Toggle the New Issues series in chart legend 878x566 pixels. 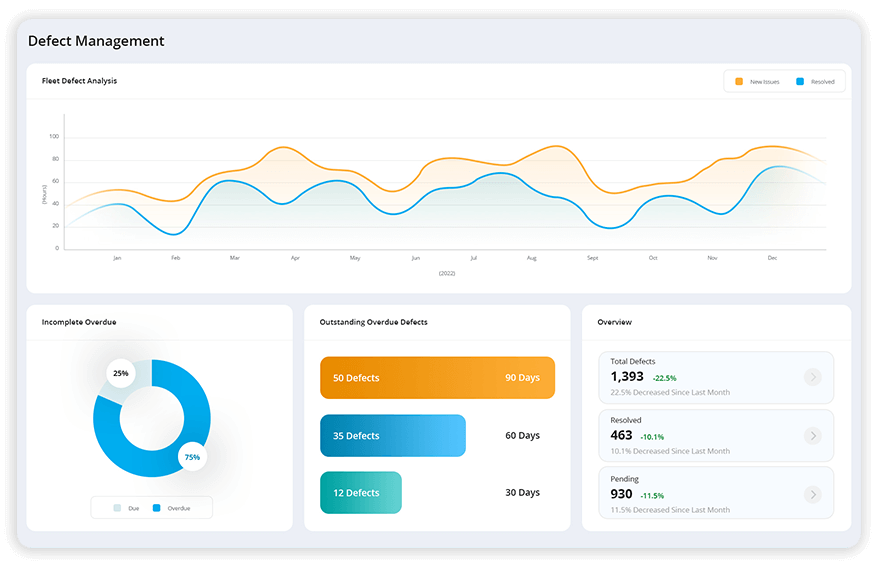758,82
